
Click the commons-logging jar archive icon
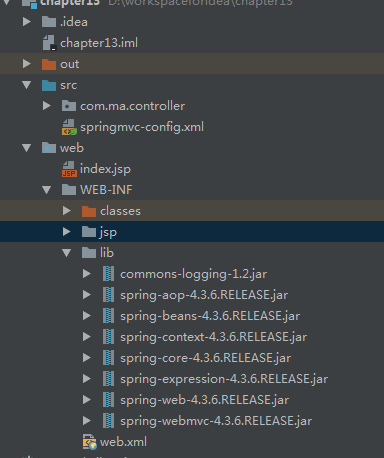(109, 274)
